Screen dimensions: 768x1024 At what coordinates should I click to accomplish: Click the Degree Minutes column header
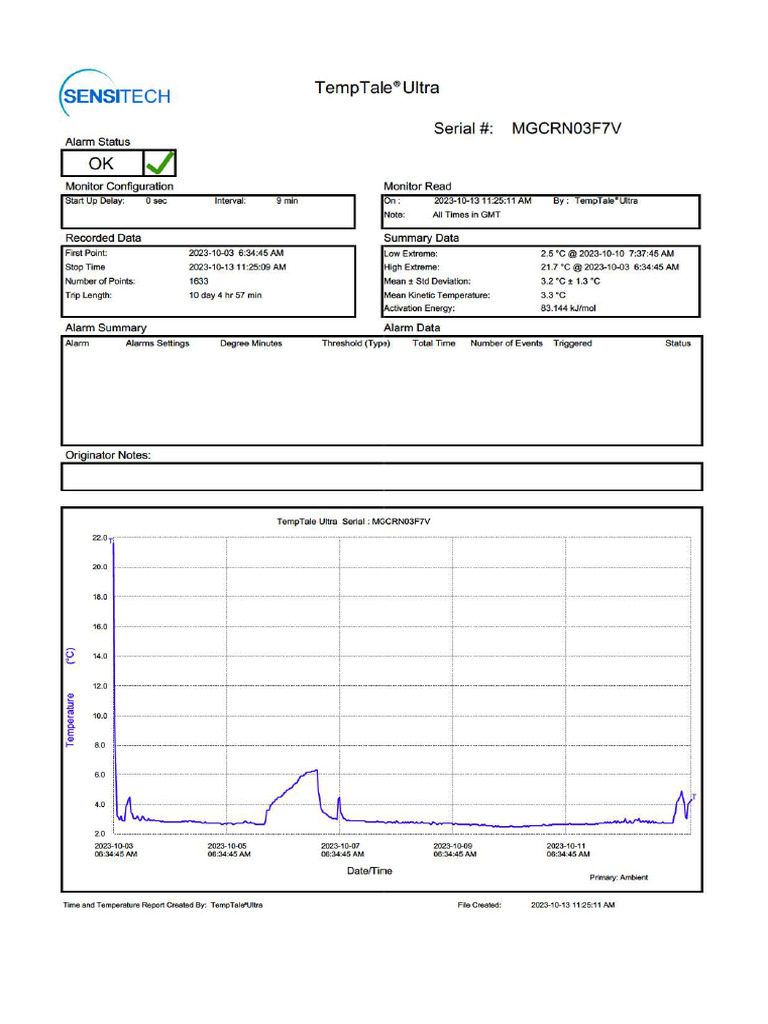tap(251, 344)
